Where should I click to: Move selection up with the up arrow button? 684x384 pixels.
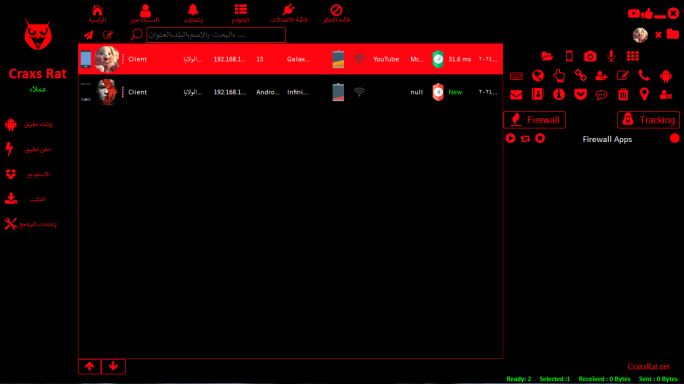point(89,367)
